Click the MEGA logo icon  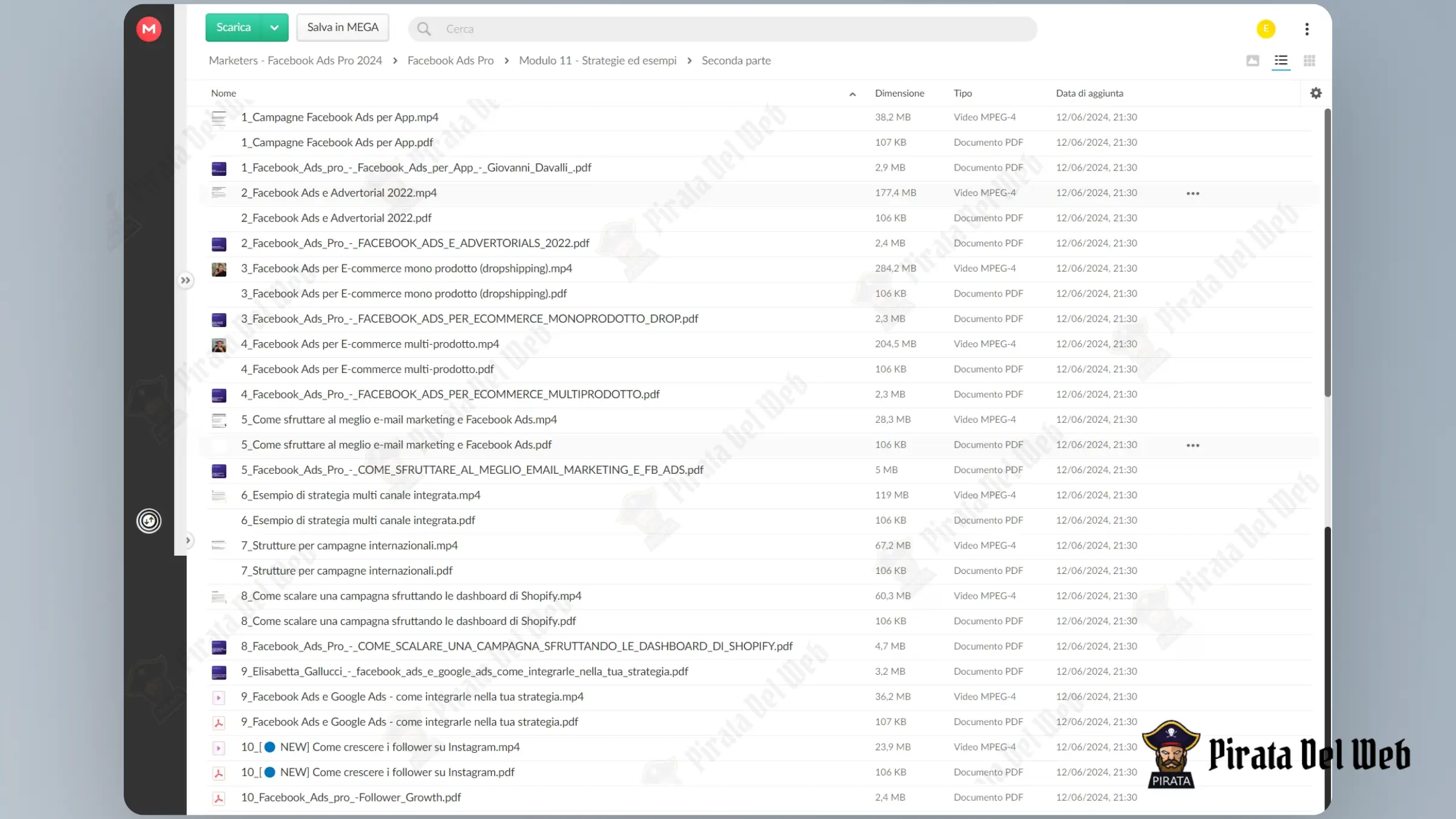(149, 29)
